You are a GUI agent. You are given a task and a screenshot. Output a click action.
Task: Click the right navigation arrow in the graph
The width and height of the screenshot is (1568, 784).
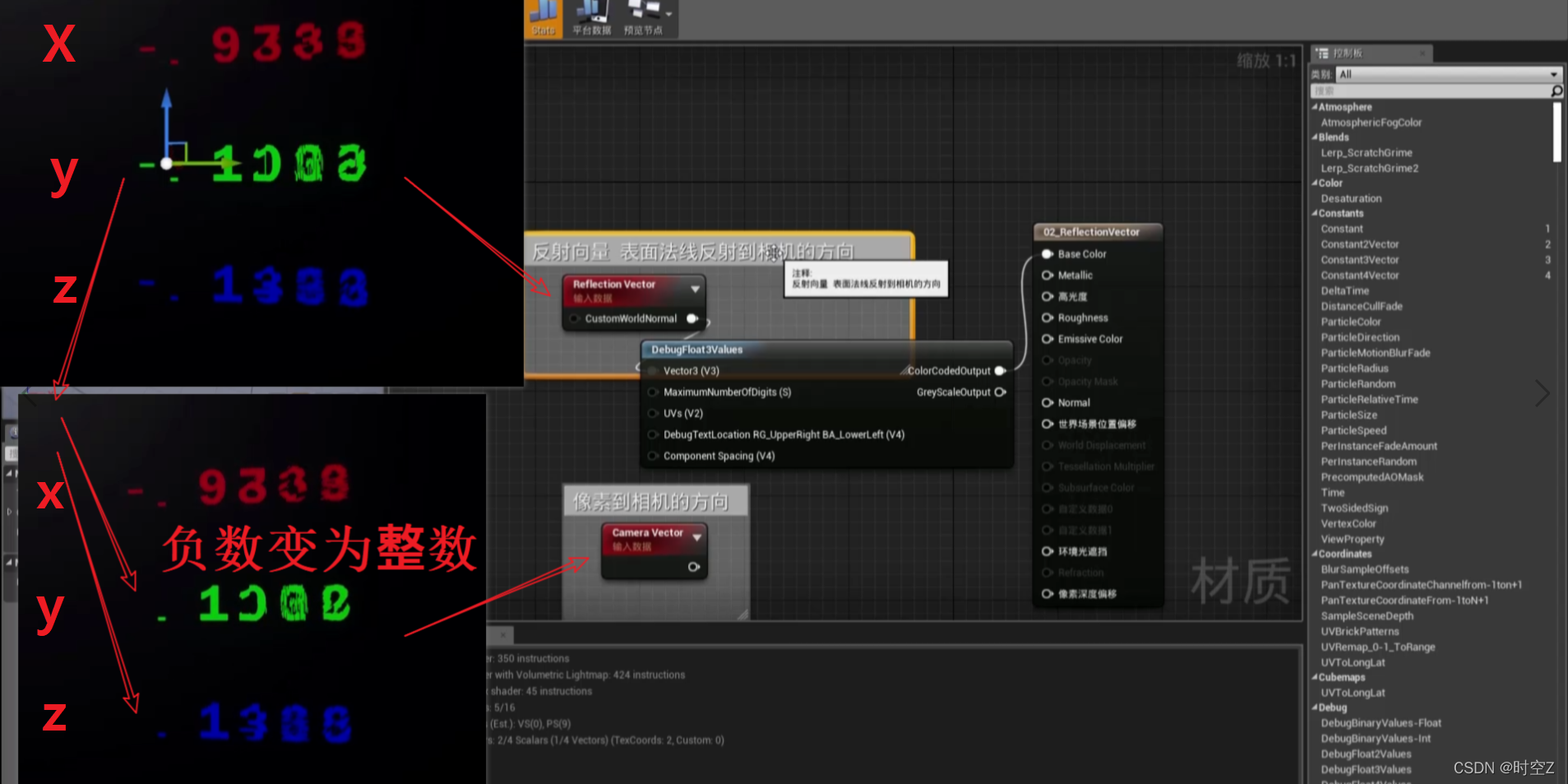[x=1543, y=394]
